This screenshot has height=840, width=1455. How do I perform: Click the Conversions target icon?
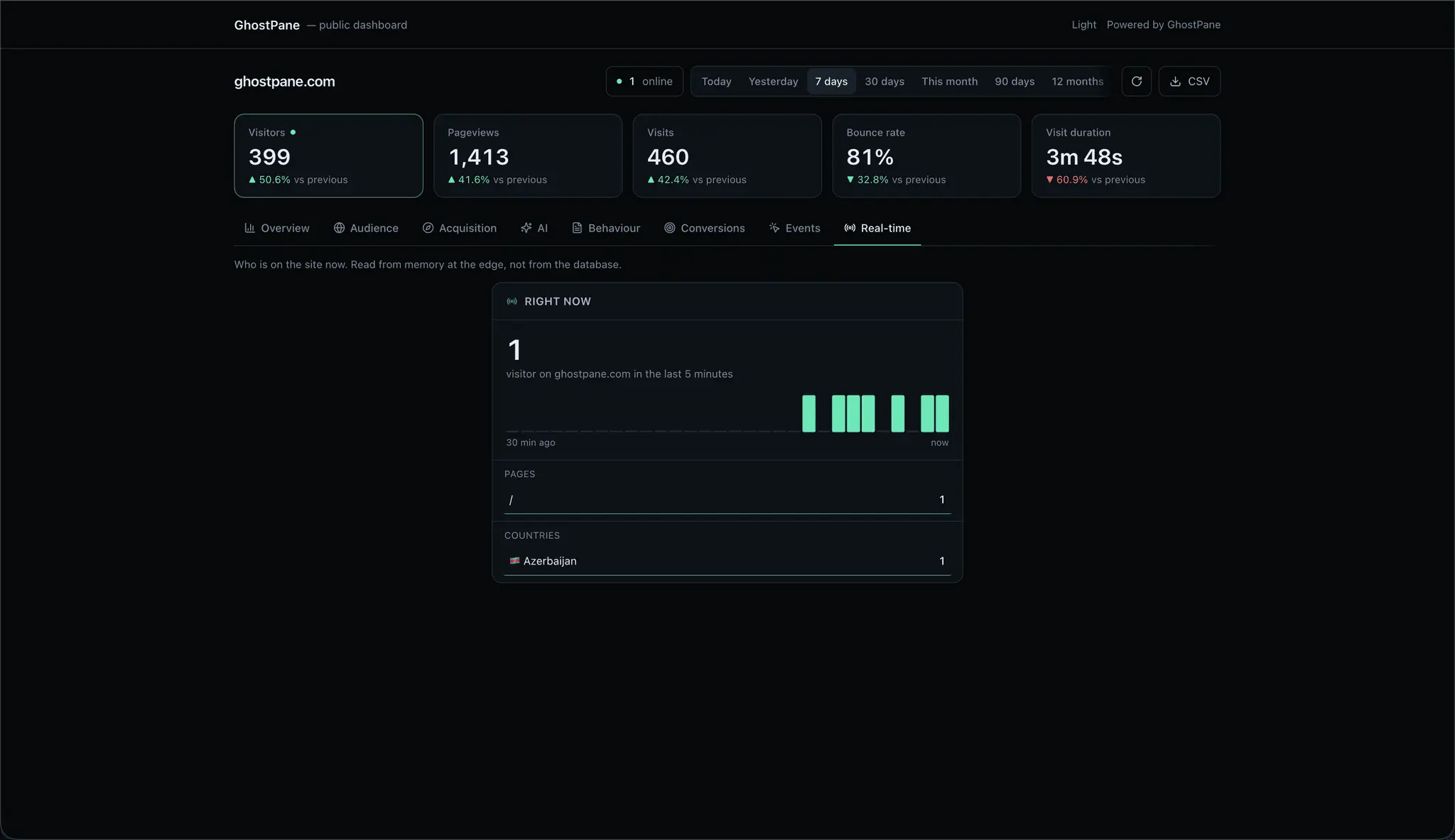point(669,228)
